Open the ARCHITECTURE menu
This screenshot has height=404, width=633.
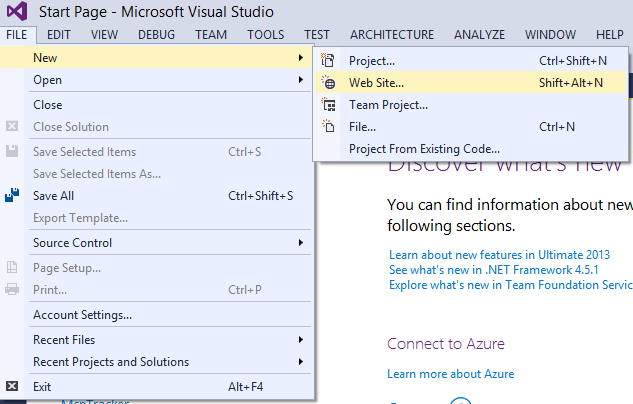coord(391,34)
